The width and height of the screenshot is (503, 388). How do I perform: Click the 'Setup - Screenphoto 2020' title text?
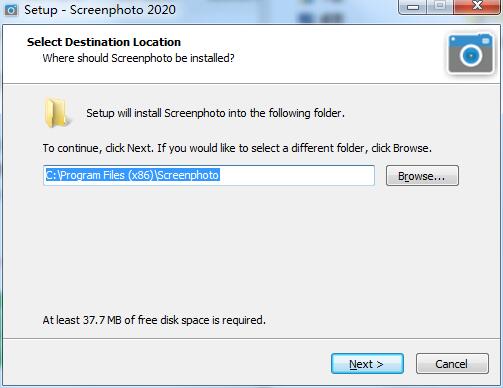[x=100, y=10]
